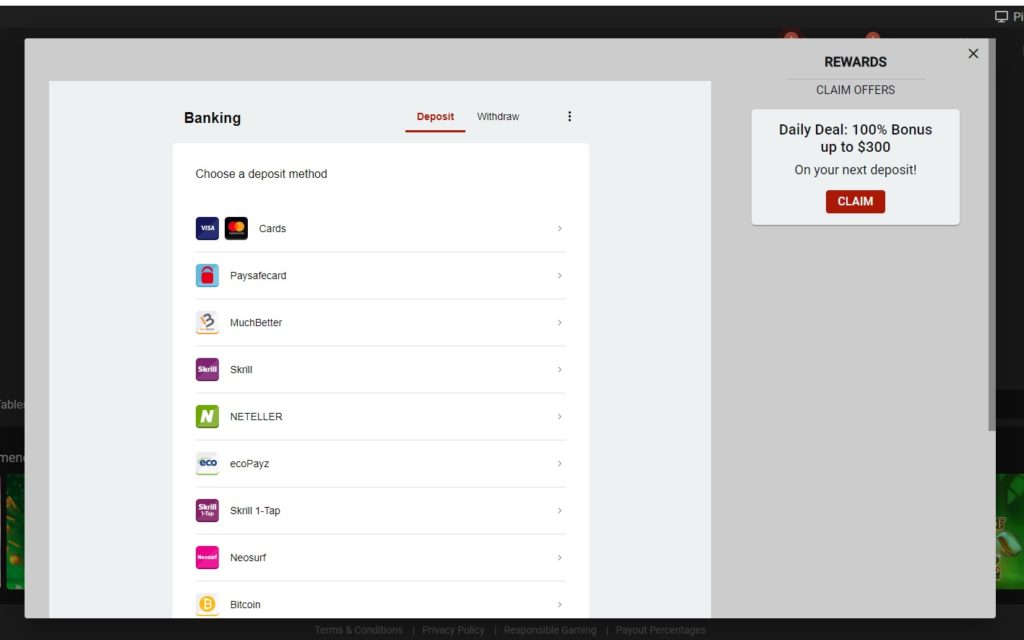Choose the MuchBetter method label
This screenshot has height=640, width=1024.
pos(256,323)
